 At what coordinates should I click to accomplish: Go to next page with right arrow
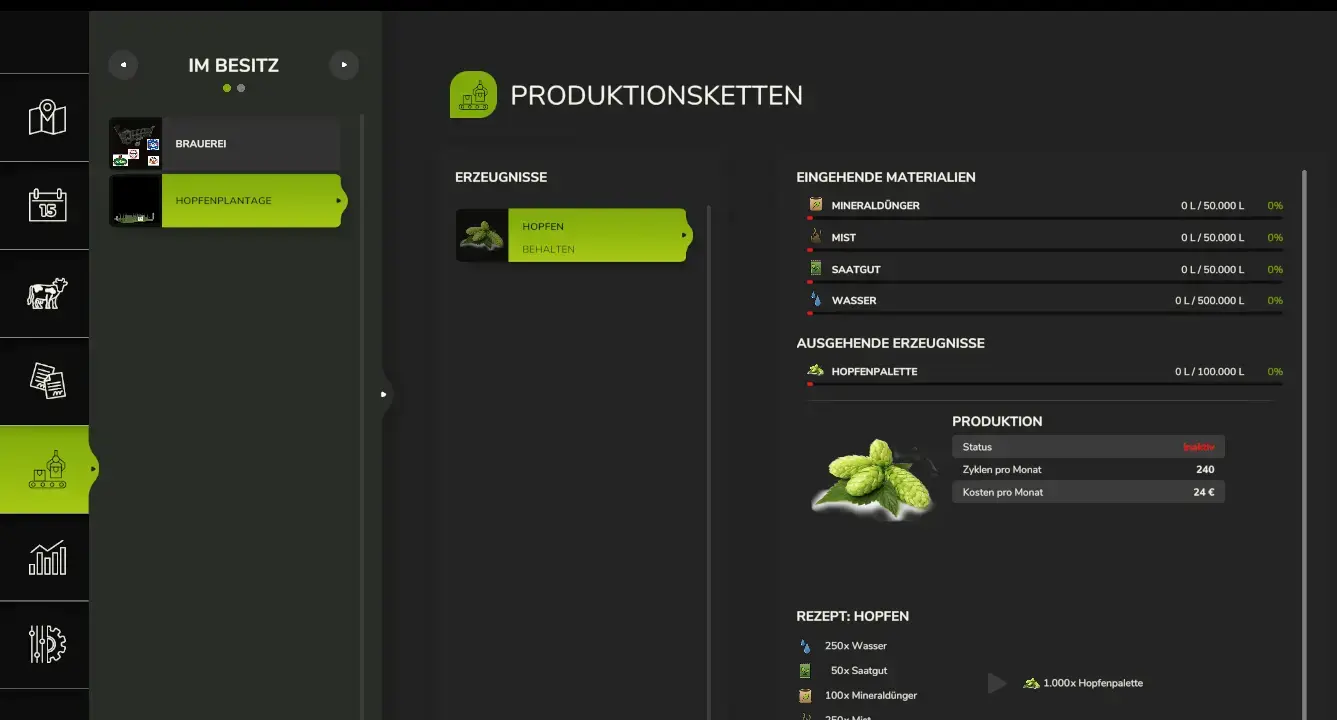tap(344, 65)
